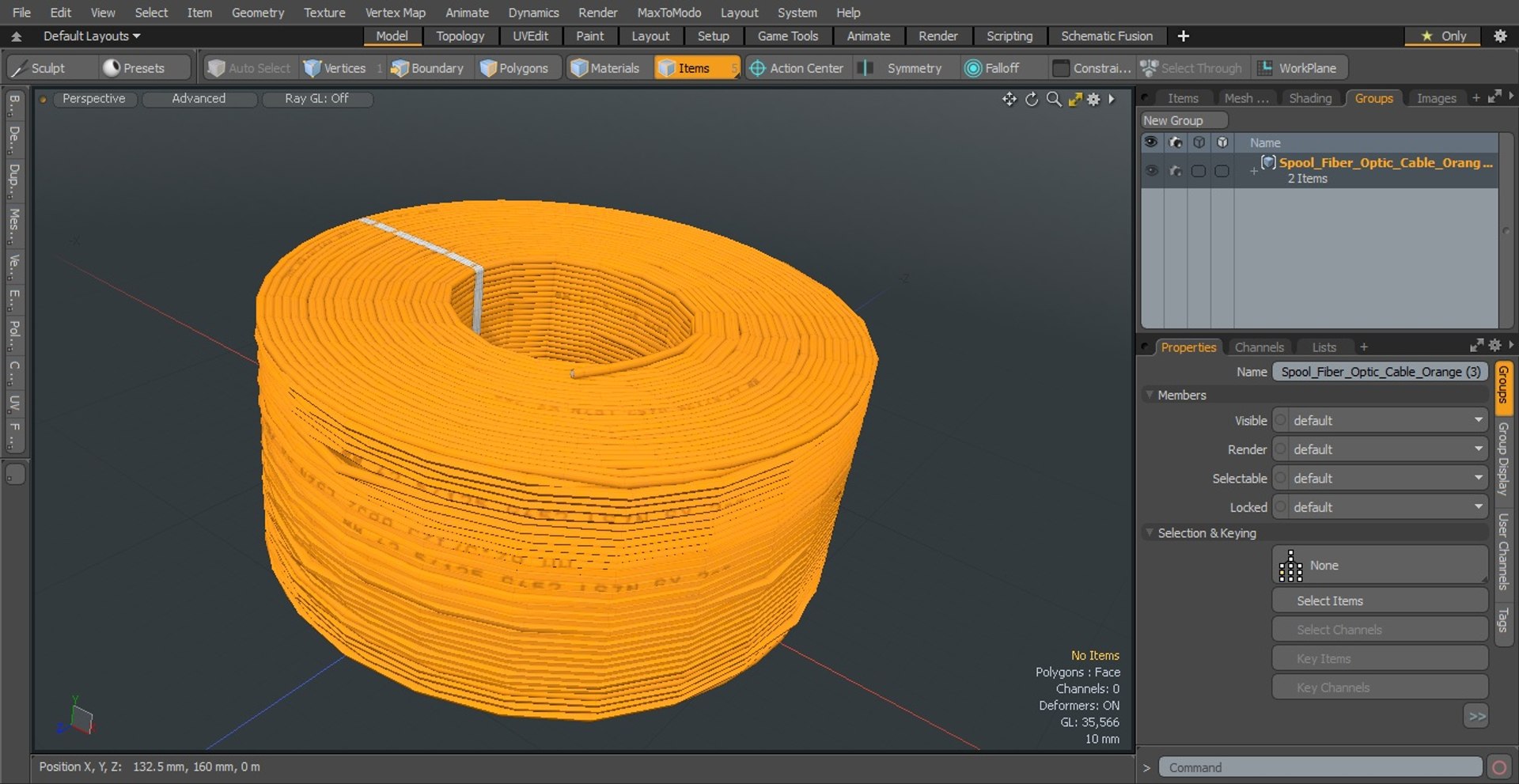This screenshot has height=784, width=1519.
Task: Click the Select Items button
Action: [x=1380, y=600]
